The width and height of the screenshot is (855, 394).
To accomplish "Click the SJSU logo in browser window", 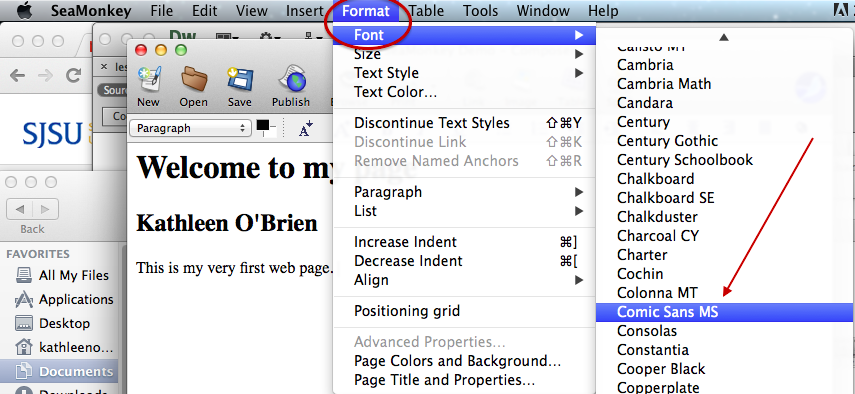I will (x=52, y=135).
